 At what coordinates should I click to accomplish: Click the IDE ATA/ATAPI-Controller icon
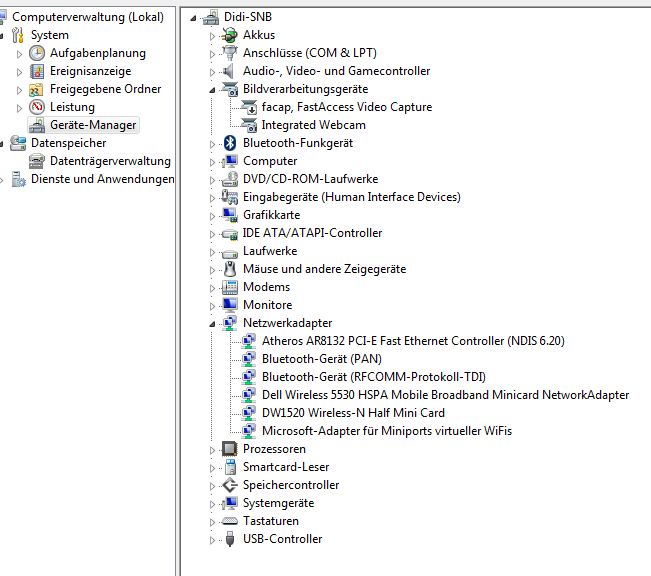coord(229,233)
